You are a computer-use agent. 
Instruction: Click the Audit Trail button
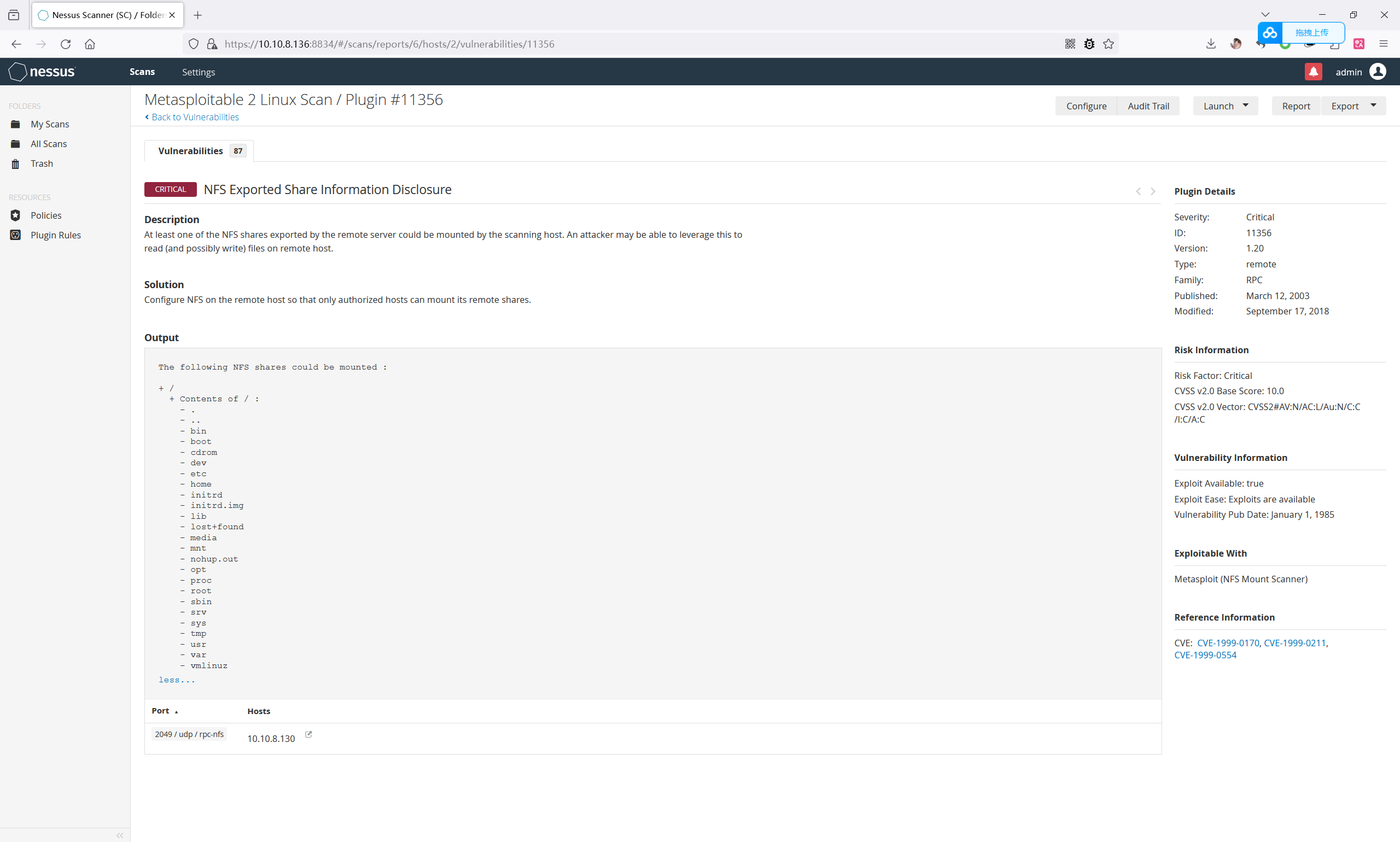[x=1148, y=106]
